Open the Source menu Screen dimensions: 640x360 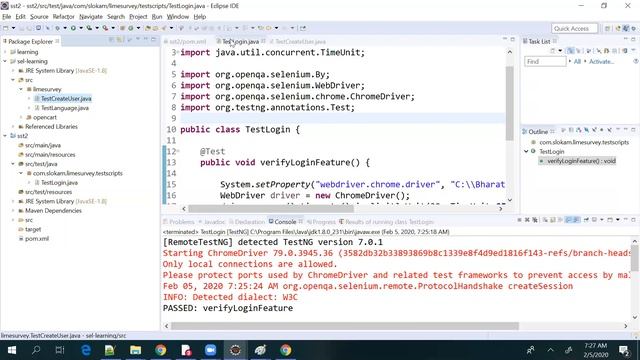[39, 17]
